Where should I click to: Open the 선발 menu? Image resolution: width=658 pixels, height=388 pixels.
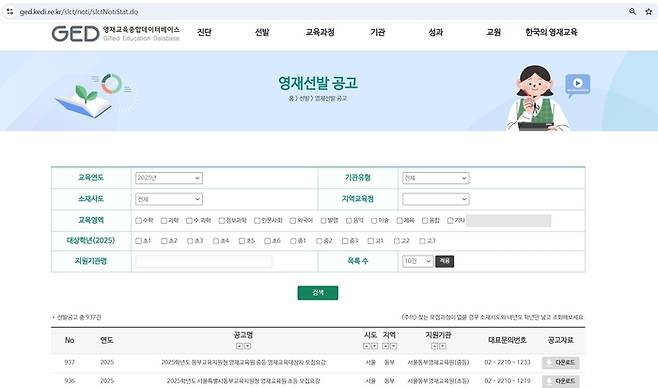tap(262, 32)
